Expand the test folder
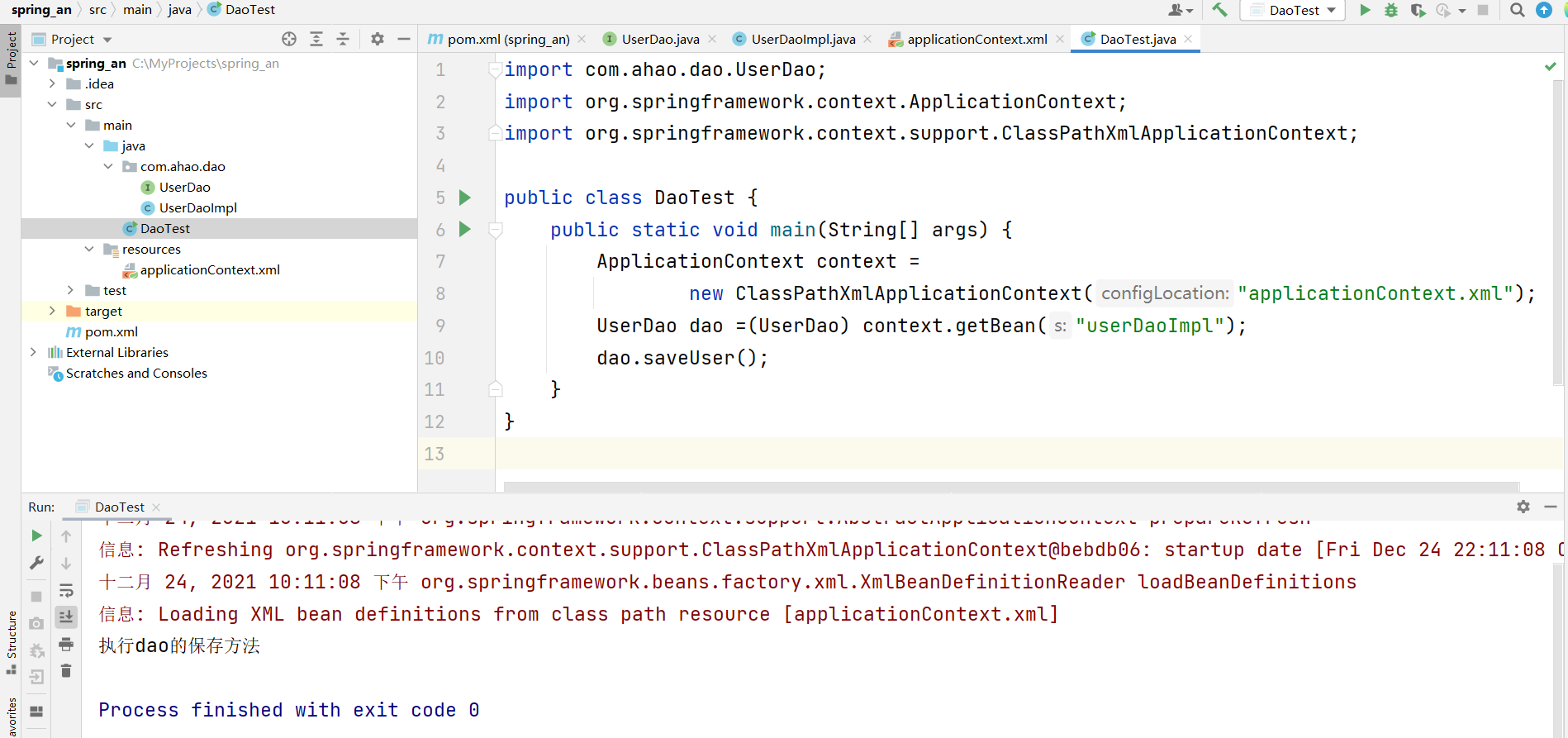The width and height of the screenshot is (1568, 738). click(71, 290)
